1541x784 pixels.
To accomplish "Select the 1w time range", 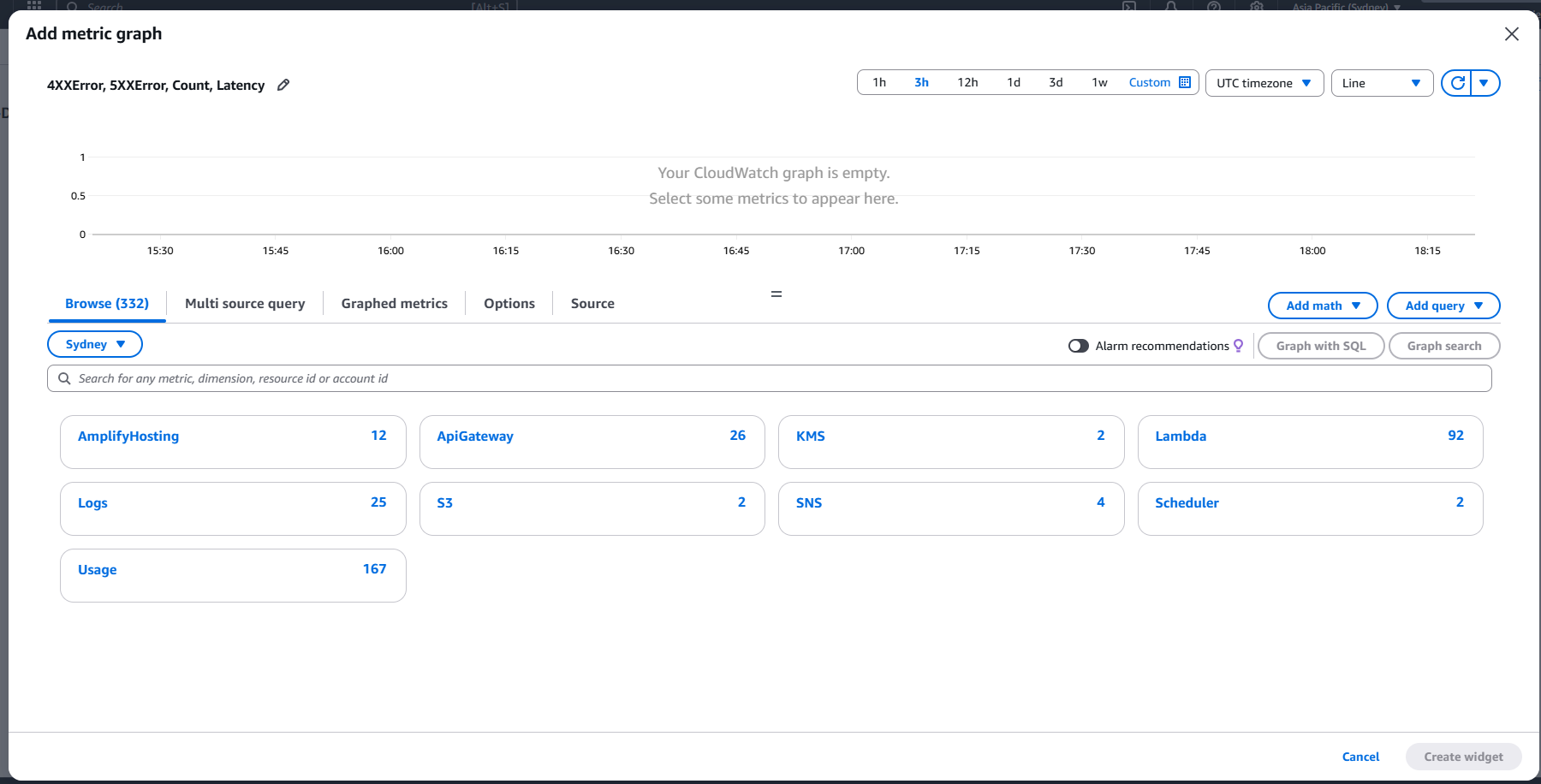I will point(1099,82).
